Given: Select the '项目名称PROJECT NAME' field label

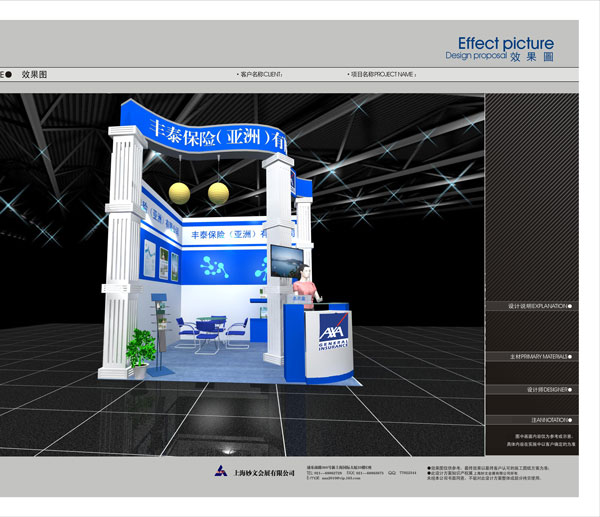Looking at the screenshot, I should (382, 74).
